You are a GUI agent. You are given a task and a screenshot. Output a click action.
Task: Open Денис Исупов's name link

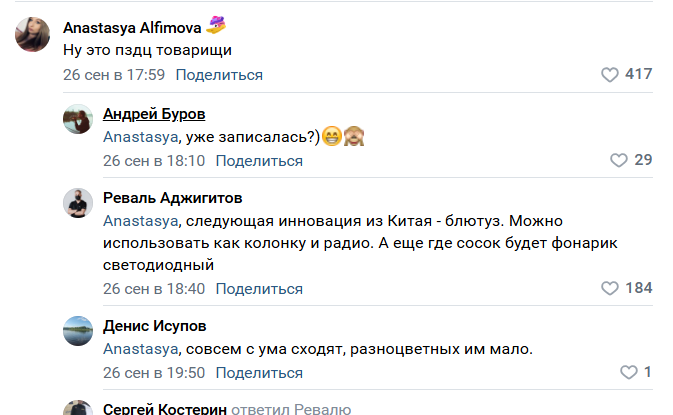156,325
